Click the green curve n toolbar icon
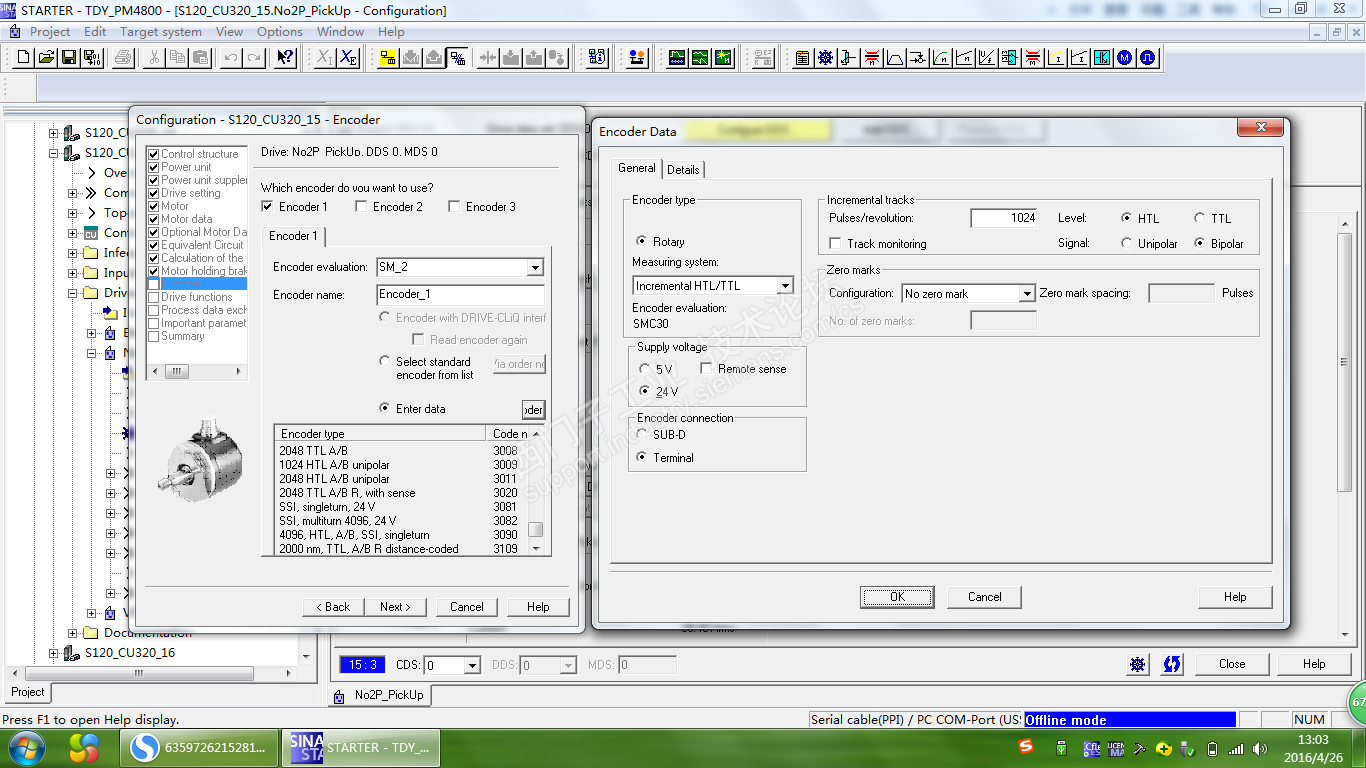This screenshot has width=1366, height=768. pos(941,58)
